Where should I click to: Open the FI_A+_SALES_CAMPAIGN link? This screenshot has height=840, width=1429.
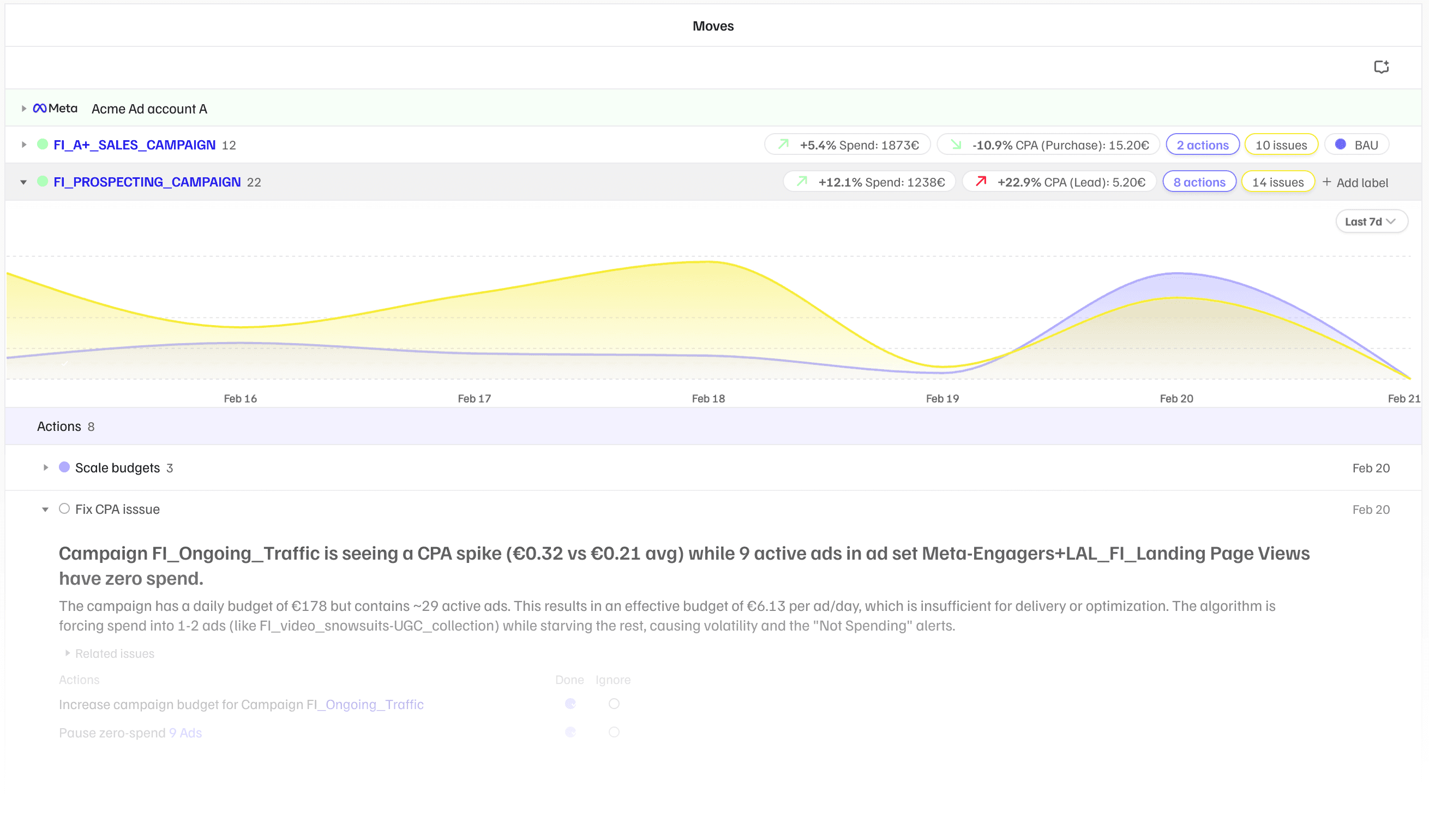tap(134, 145)
